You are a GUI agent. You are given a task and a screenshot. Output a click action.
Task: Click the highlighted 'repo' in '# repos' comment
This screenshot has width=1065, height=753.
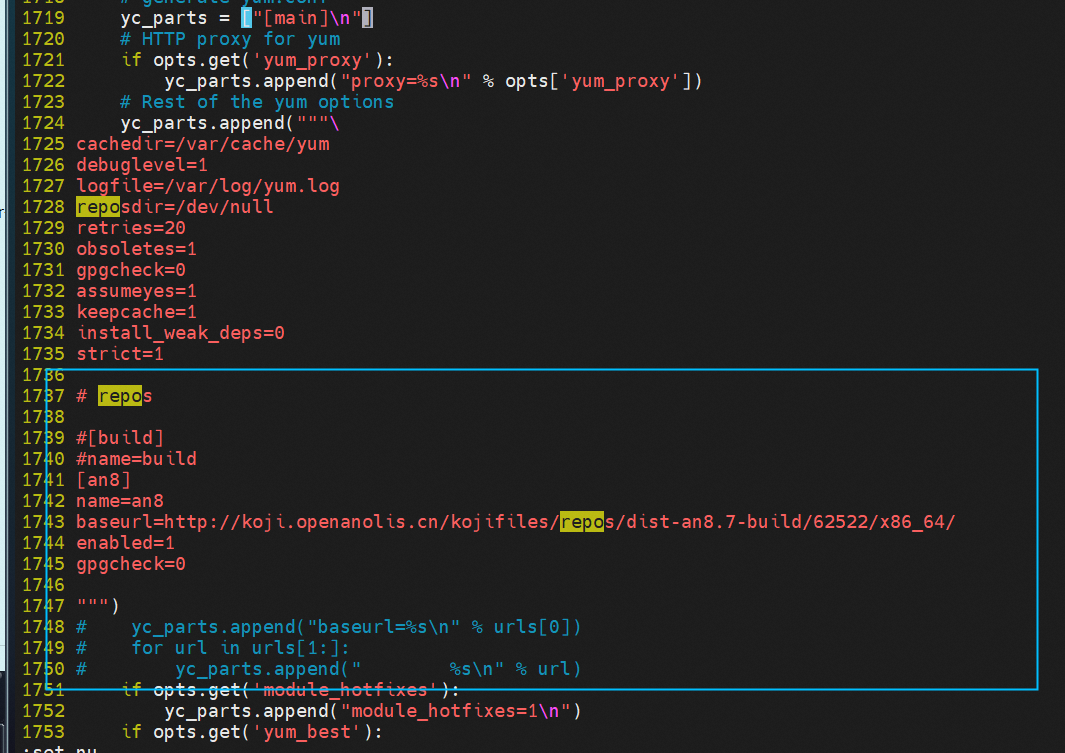[120, 396]
